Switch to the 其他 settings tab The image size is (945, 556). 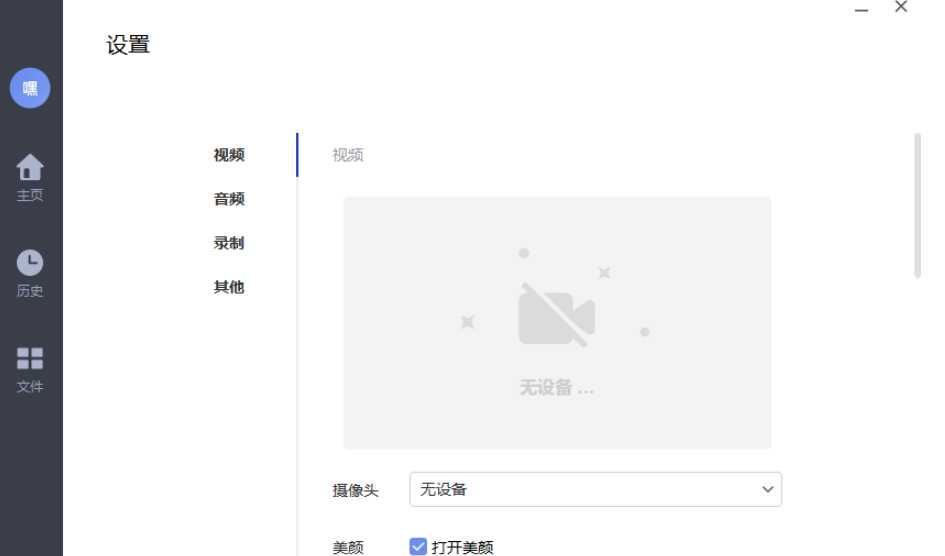(x=229, y=287)
